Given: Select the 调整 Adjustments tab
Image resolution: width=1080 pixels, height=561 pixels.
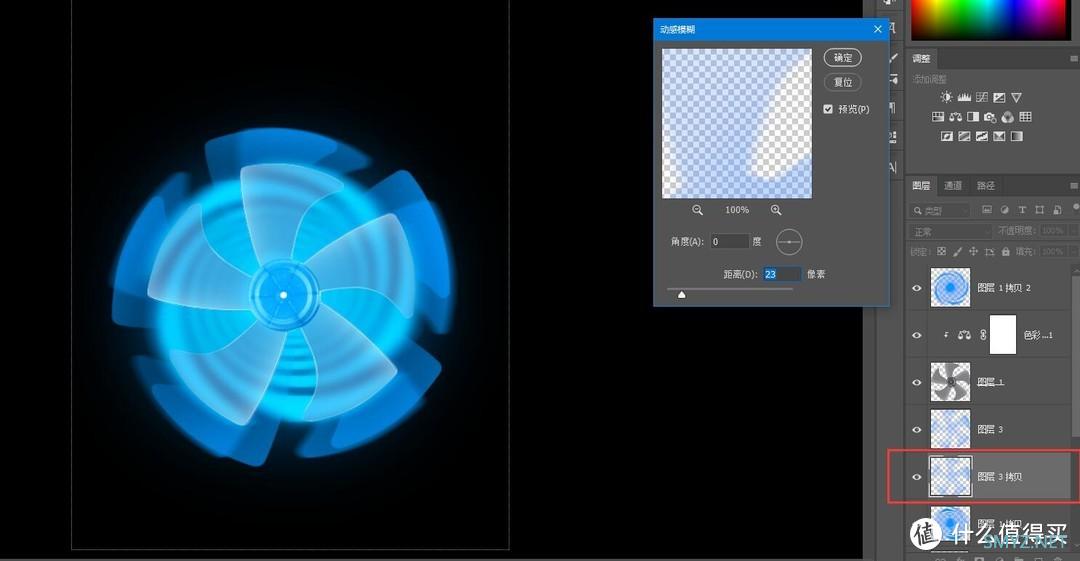Looking at the screenshot, I should coord(922,59).
